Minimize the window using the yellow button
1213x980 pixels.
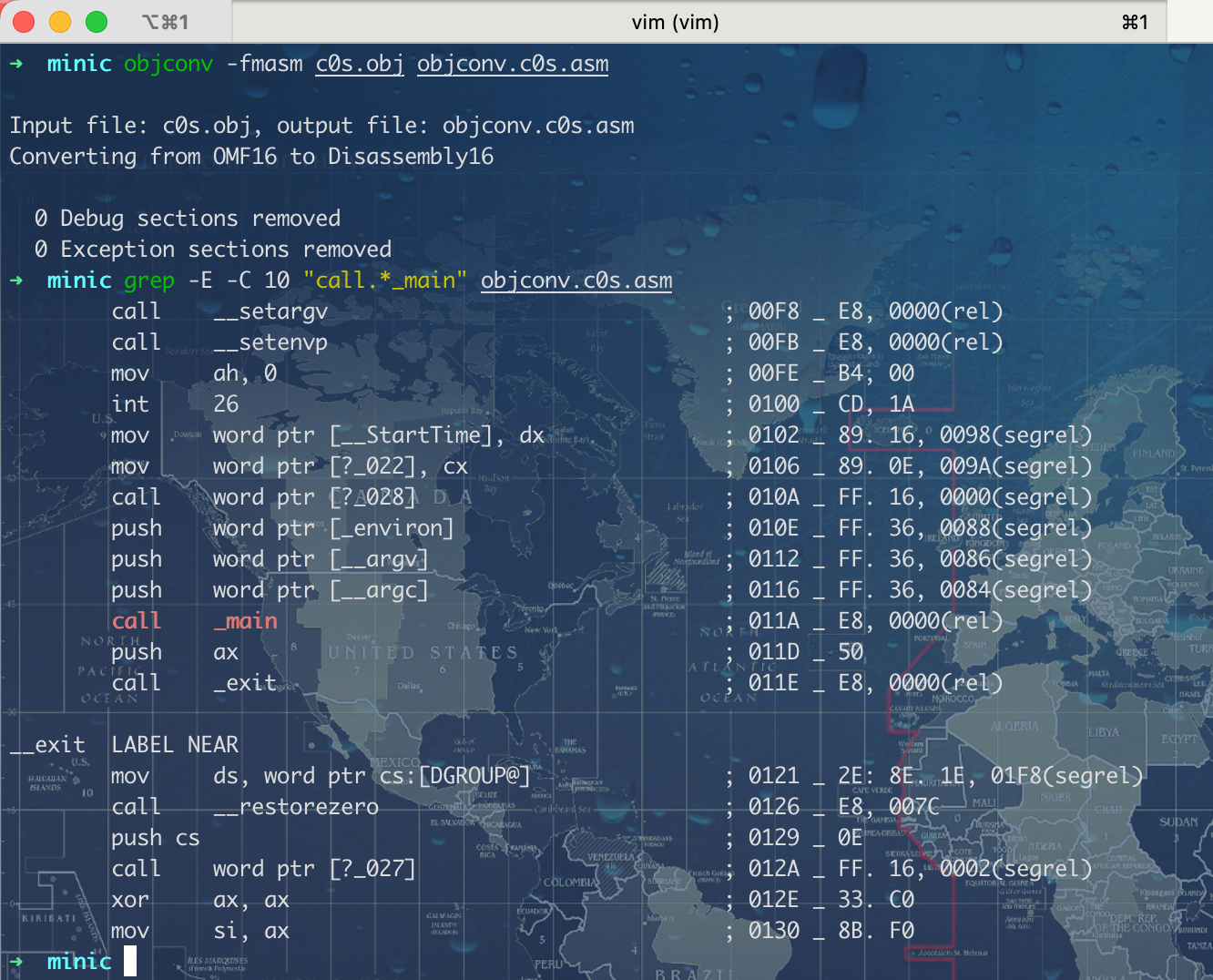60,22
